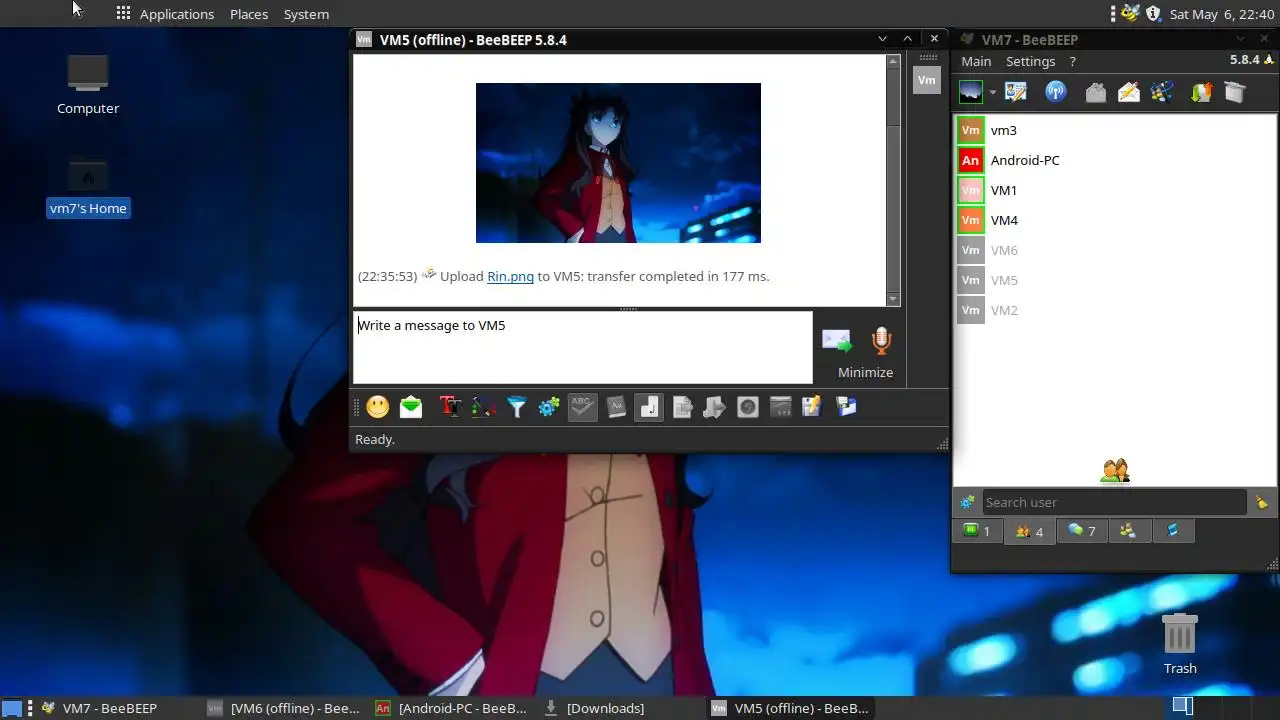
Task: Change font with the red T icon
Action: (449, 407)
